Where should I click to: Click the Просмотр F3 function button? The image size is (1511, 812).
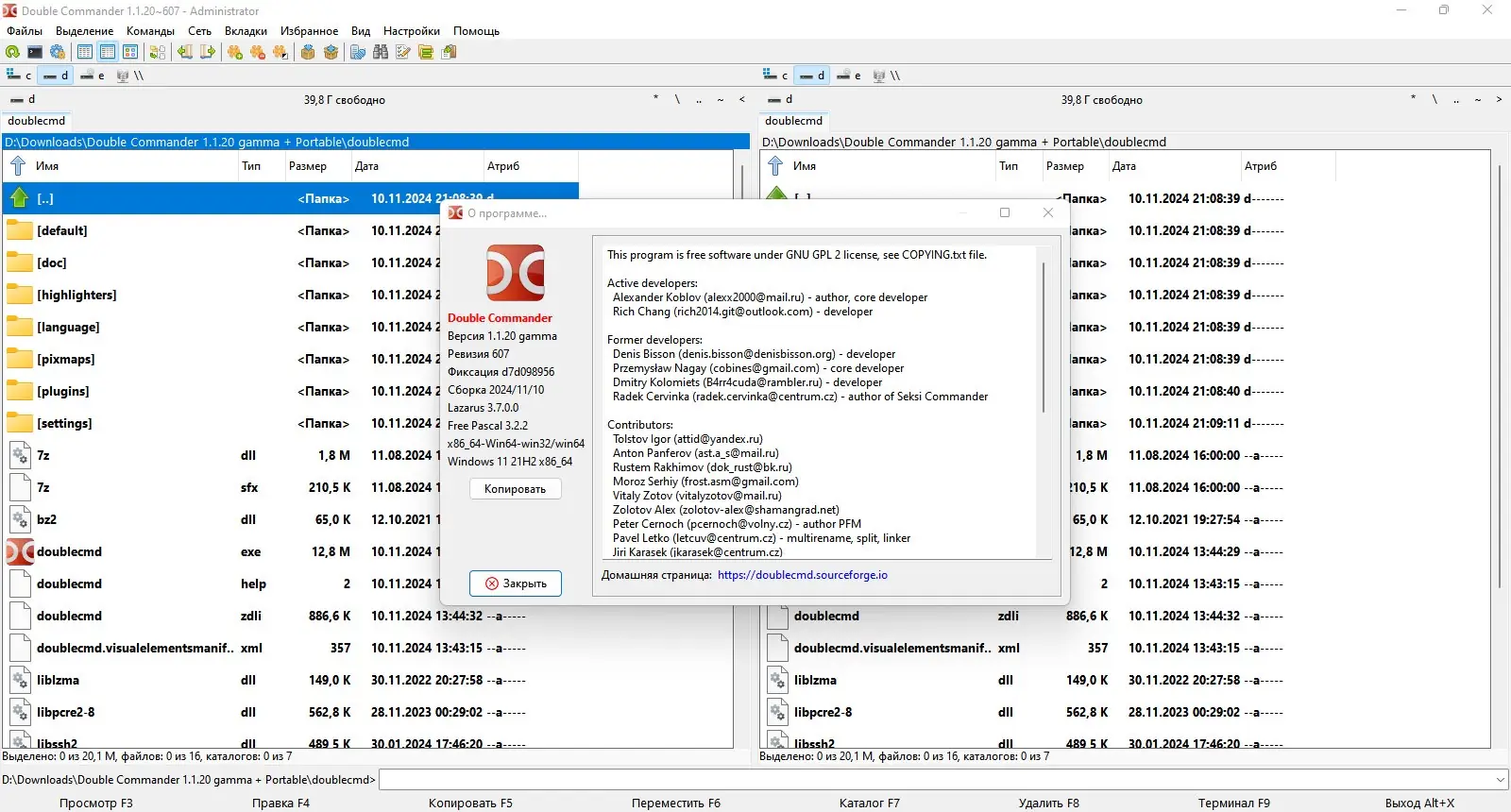[95, 803]
